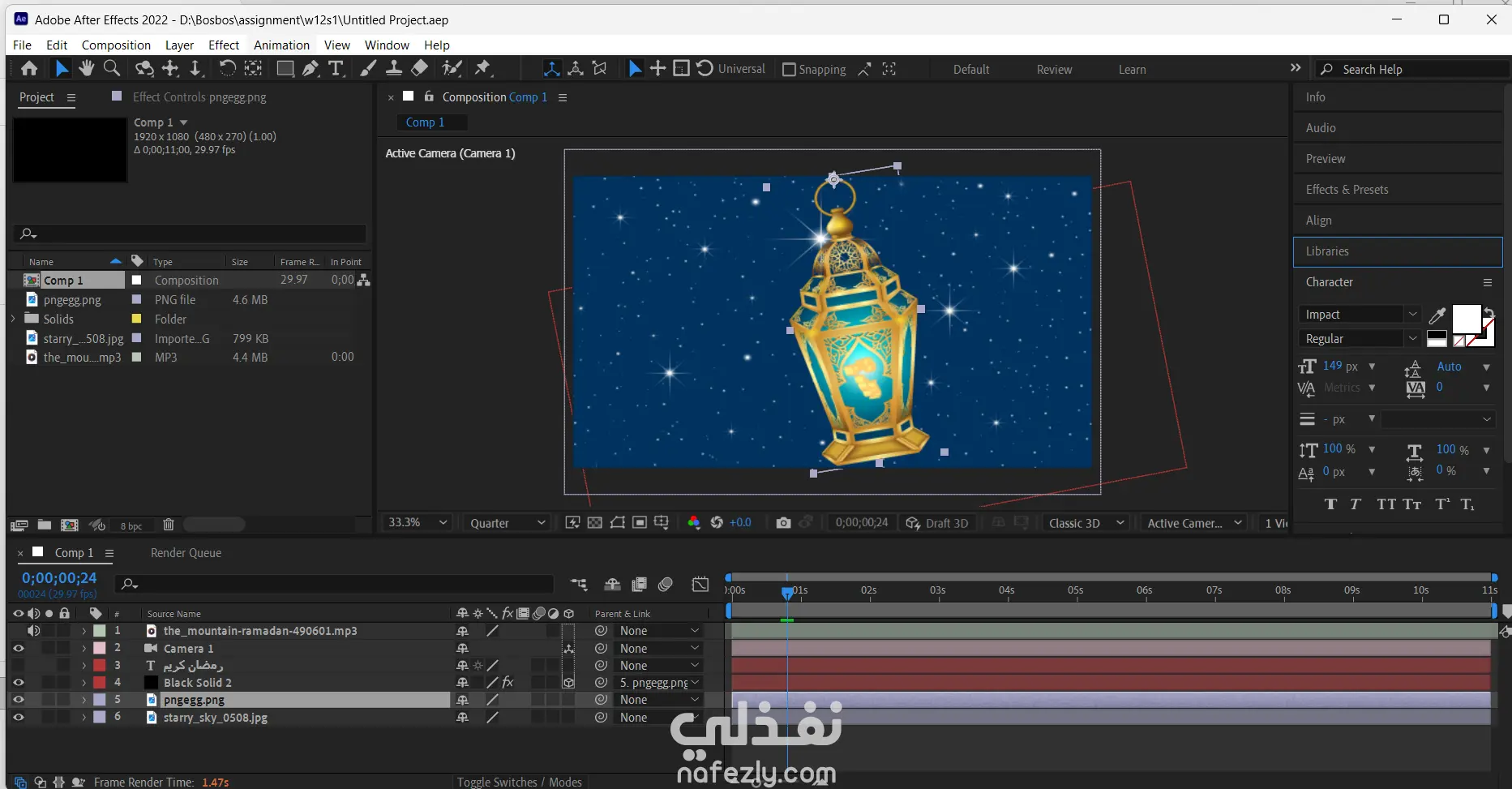Take a snapshot with the camera icon

point(783,523)
